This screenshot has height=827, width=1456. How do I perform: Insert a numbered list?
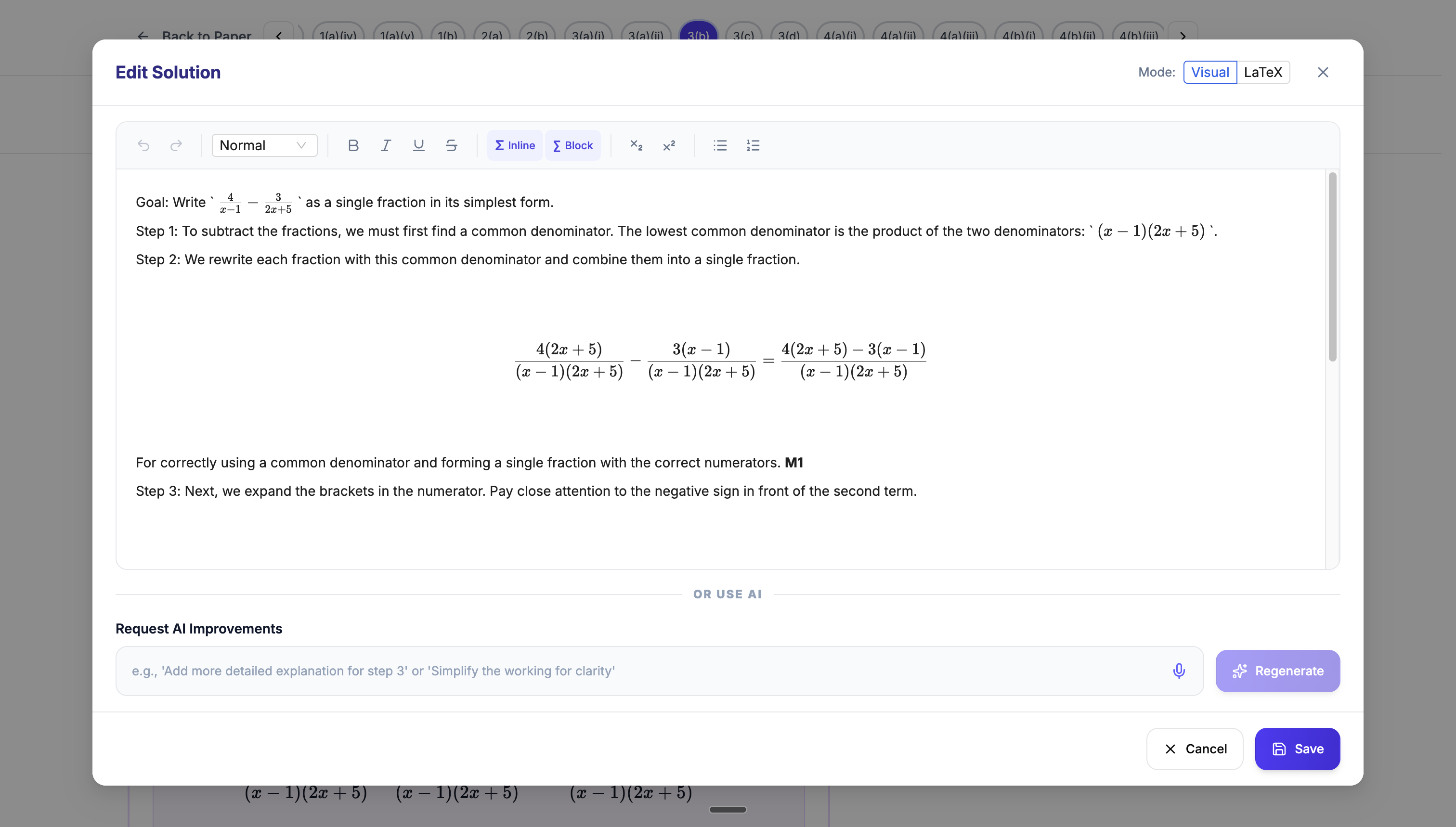753,145
